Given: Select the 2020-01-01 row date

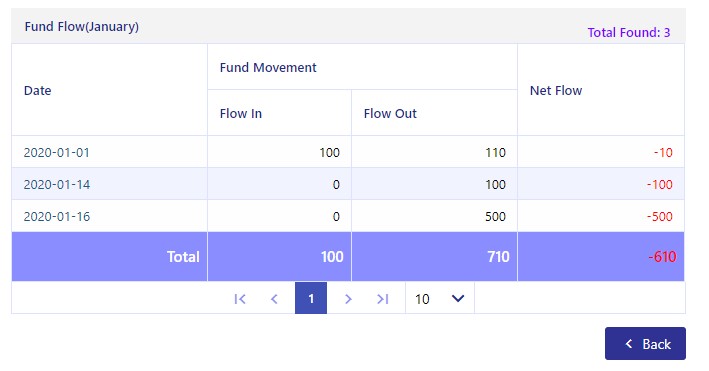Looking at the screenshot, I should click(57, 152).
